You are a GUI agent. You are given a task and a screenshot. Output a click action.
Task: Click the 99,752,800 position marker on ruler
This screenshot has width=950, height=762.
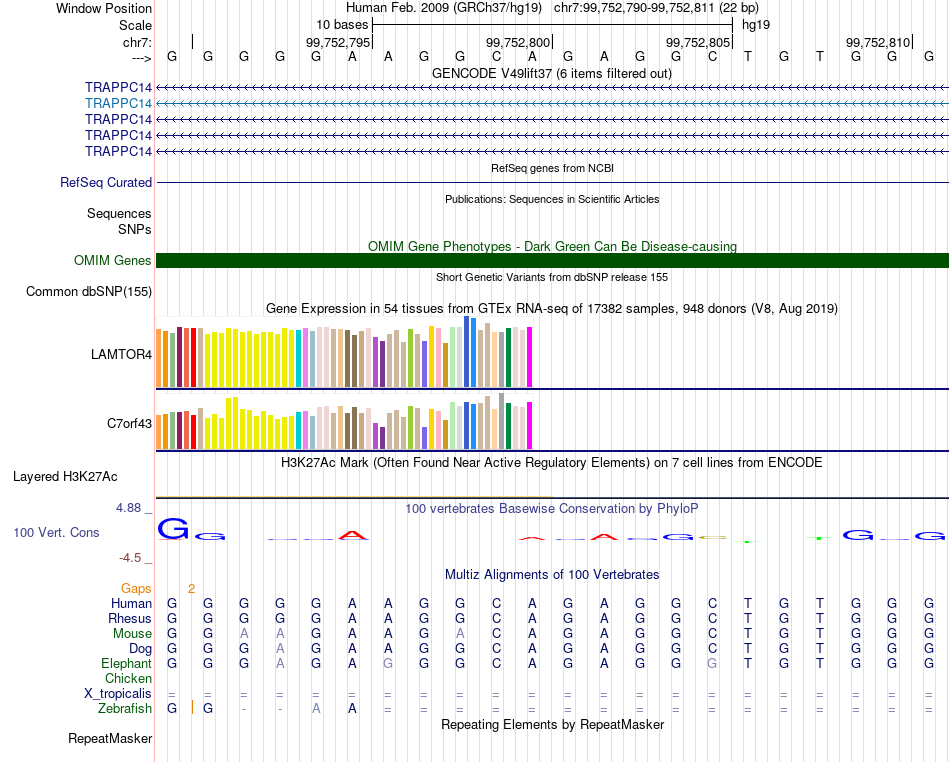518,42
